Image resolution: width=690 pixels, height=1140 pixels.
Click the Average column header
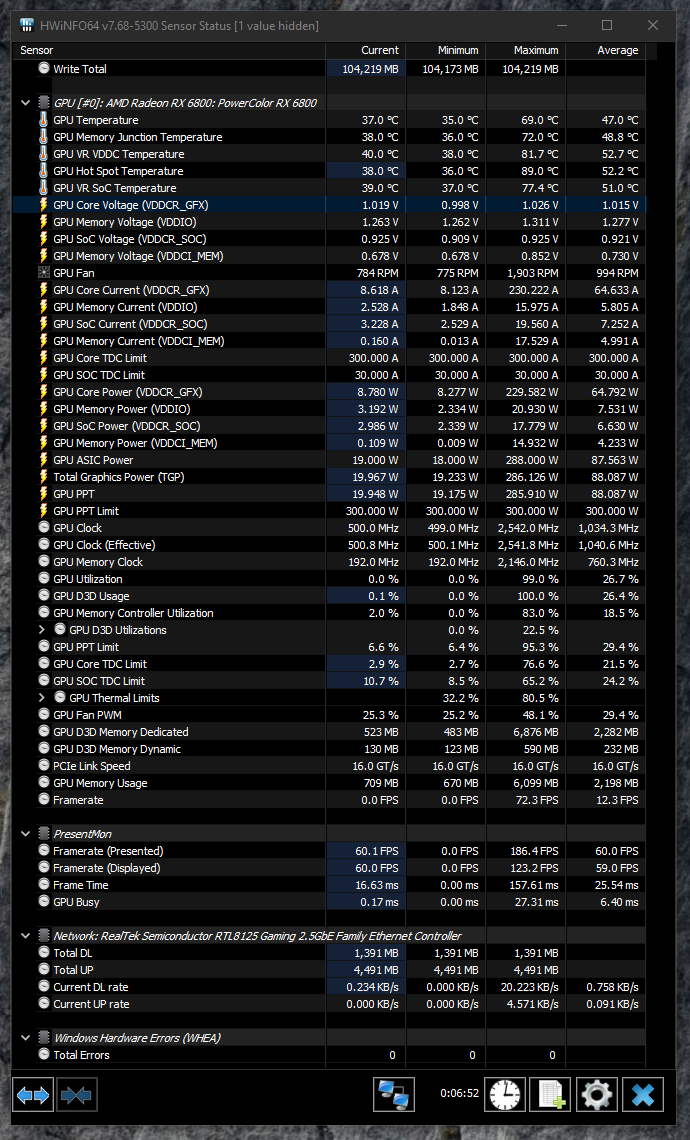(606, 50)
